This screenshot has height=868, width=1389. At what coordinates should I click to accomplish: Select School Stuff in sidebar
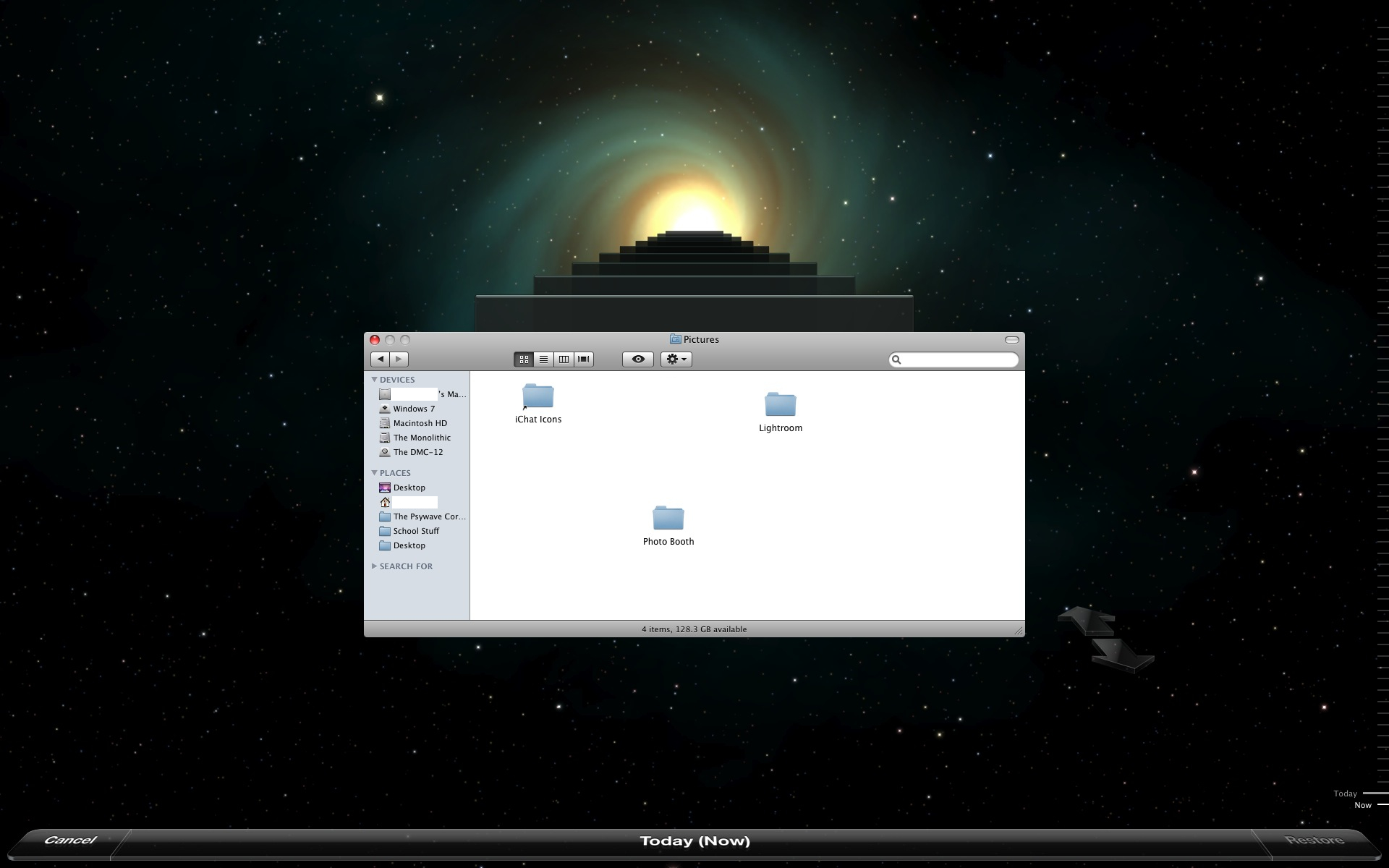click(415, 531)
